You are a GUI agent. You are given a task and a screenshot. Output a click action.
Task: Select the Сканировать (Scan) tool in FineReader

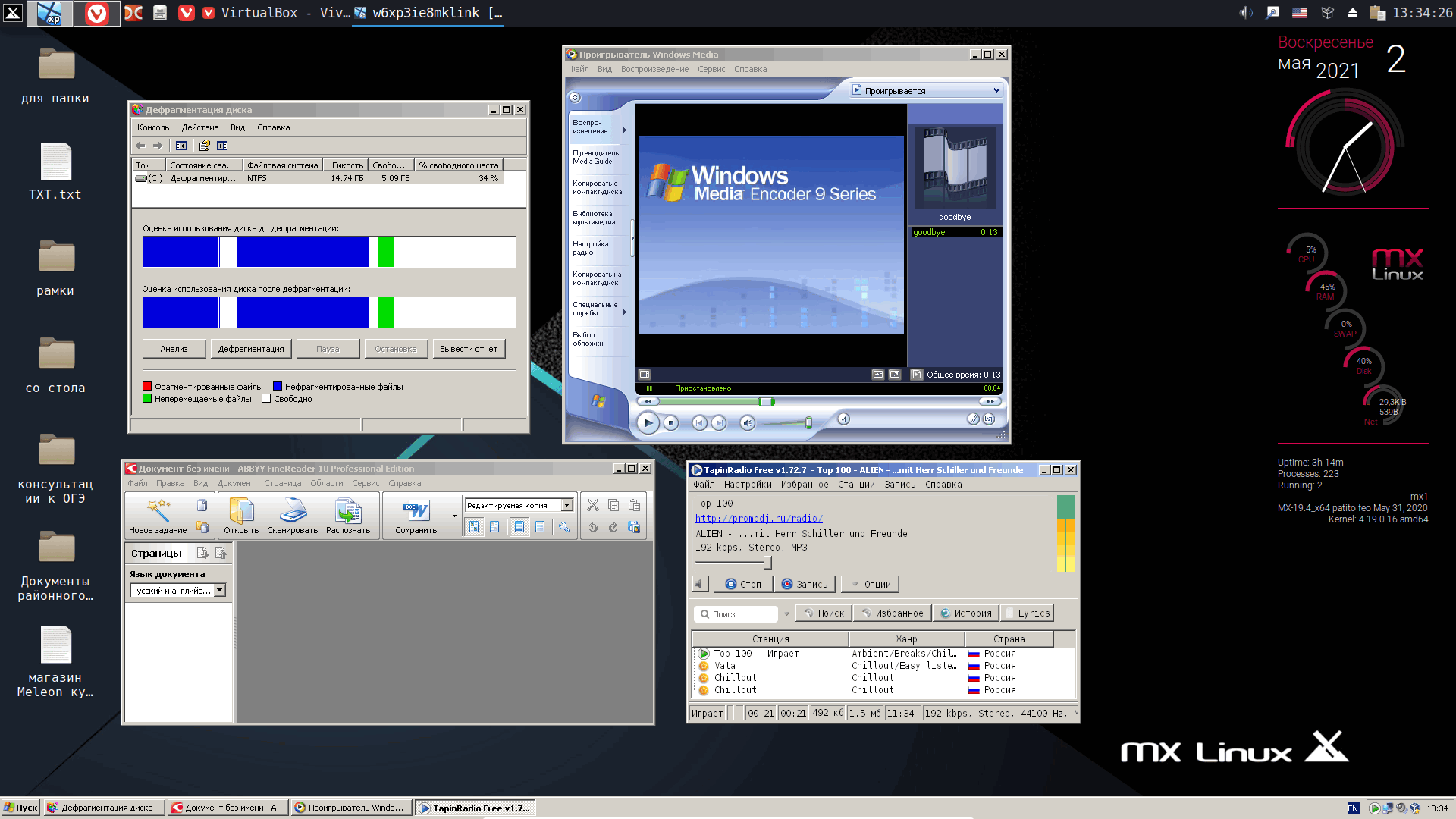[x=293, y=512]
